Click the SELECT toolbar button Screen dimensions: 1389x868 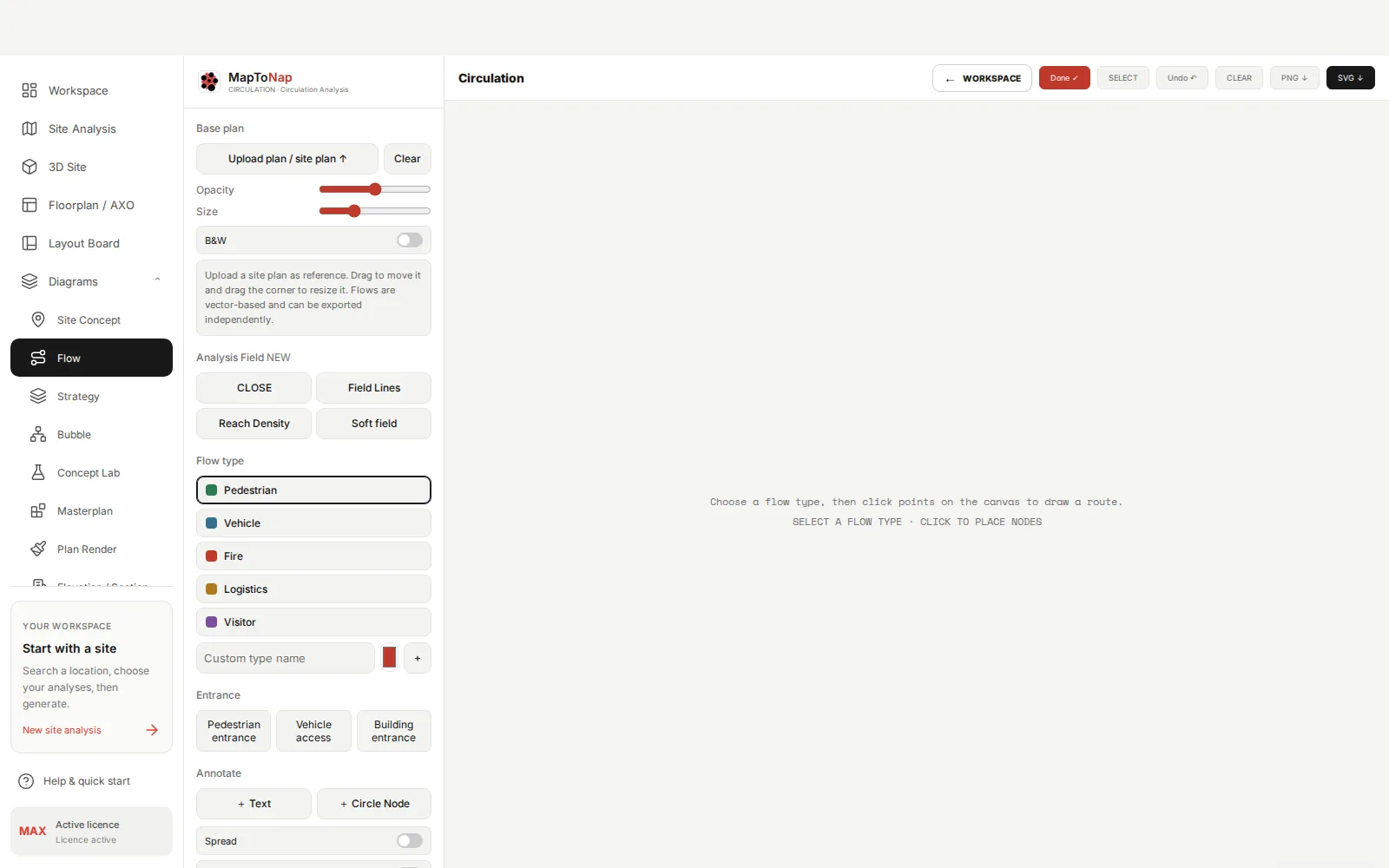[1123, 78]
